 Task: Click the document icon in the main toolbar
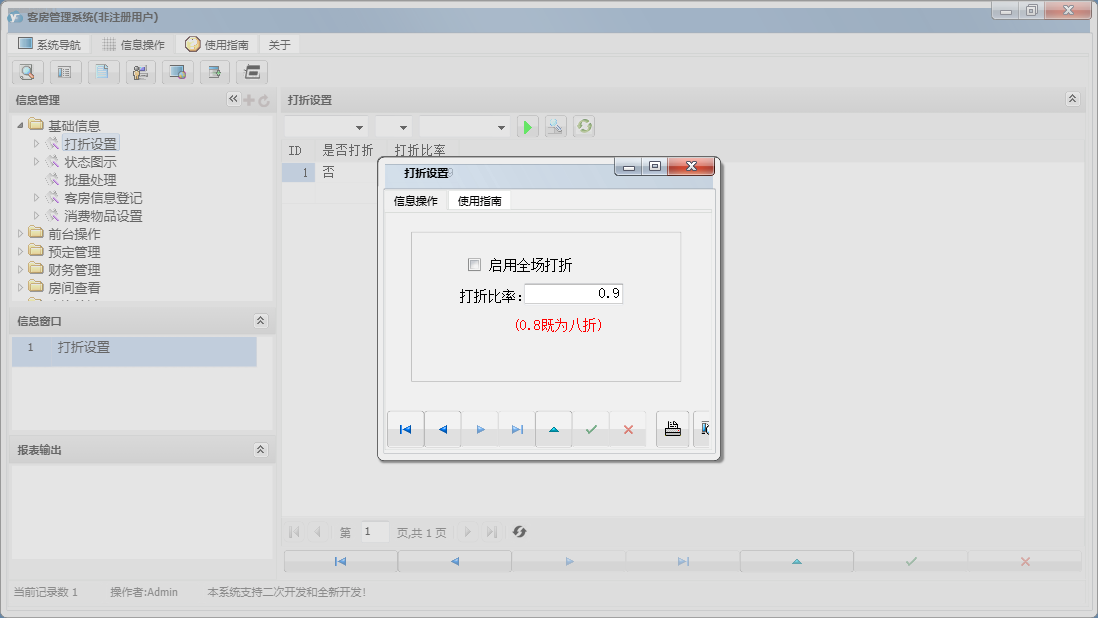click(103, 72)
